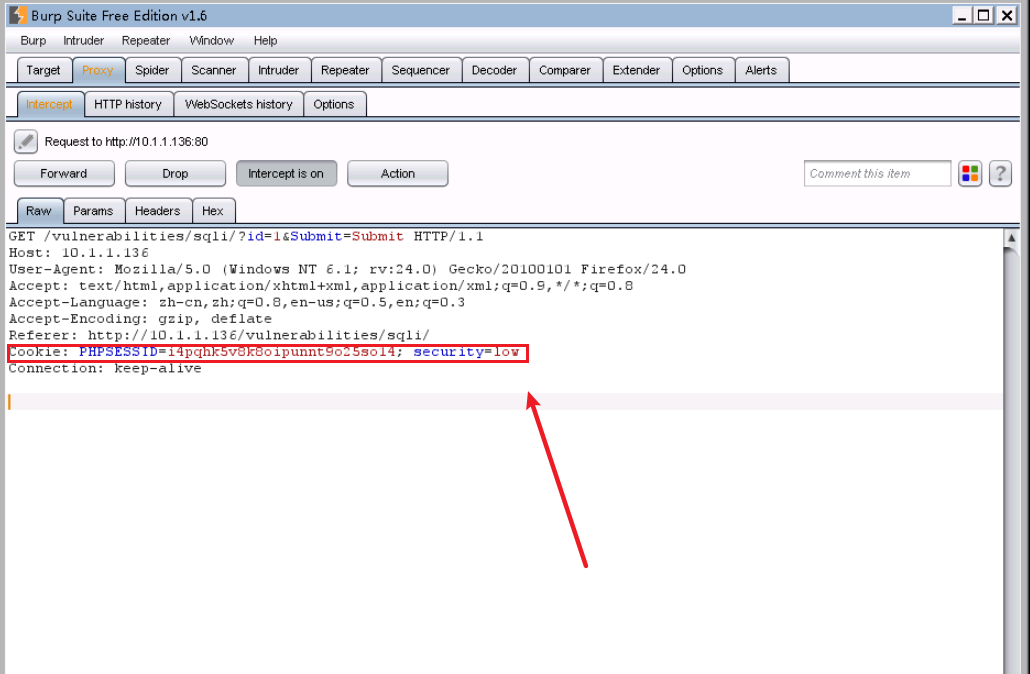The height and width of the screenshot is (674, 1030).
Task: Drop the intercepted request
Action: [x=175, y=173]
